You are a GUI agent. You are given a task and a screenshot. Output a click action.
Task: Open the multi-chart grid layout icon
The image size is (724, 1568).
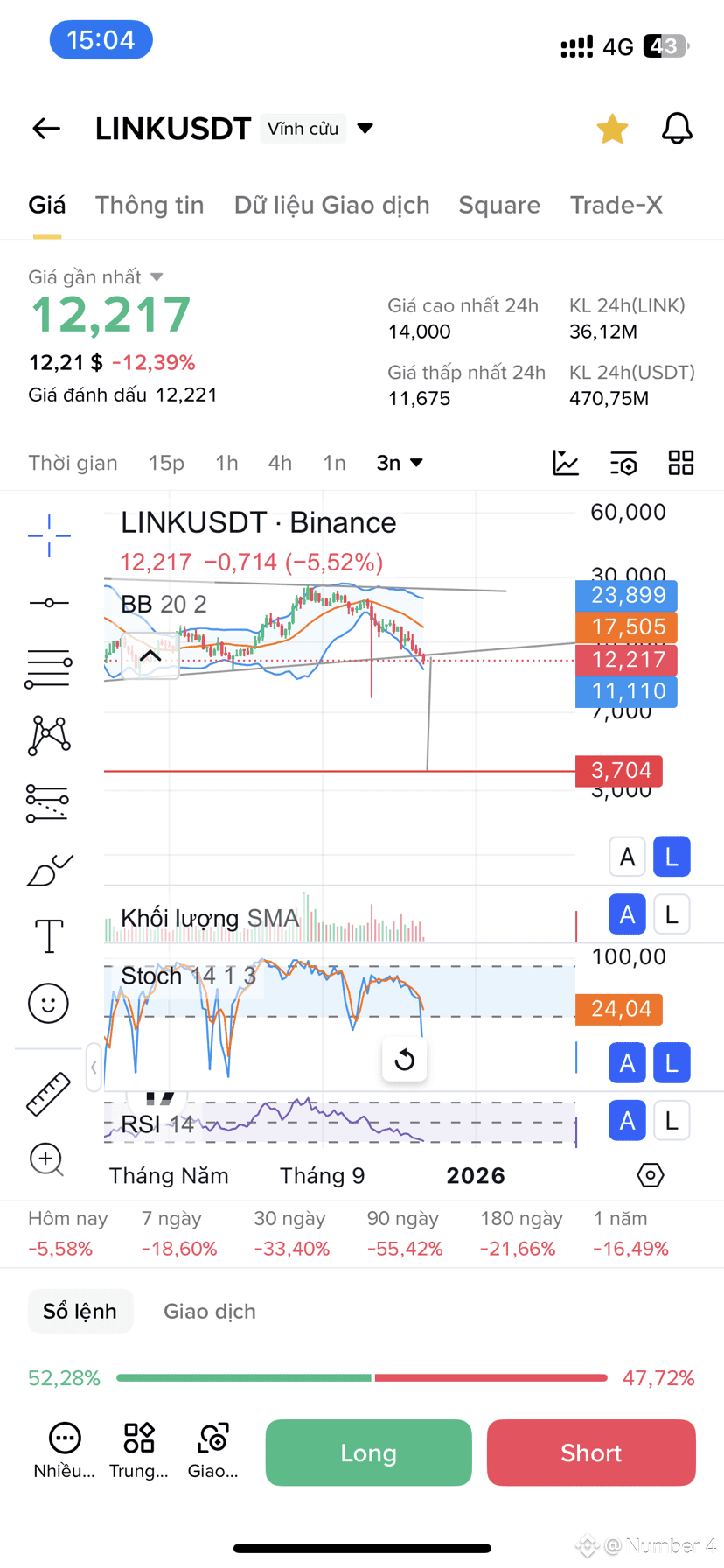[x=681, y=463]
